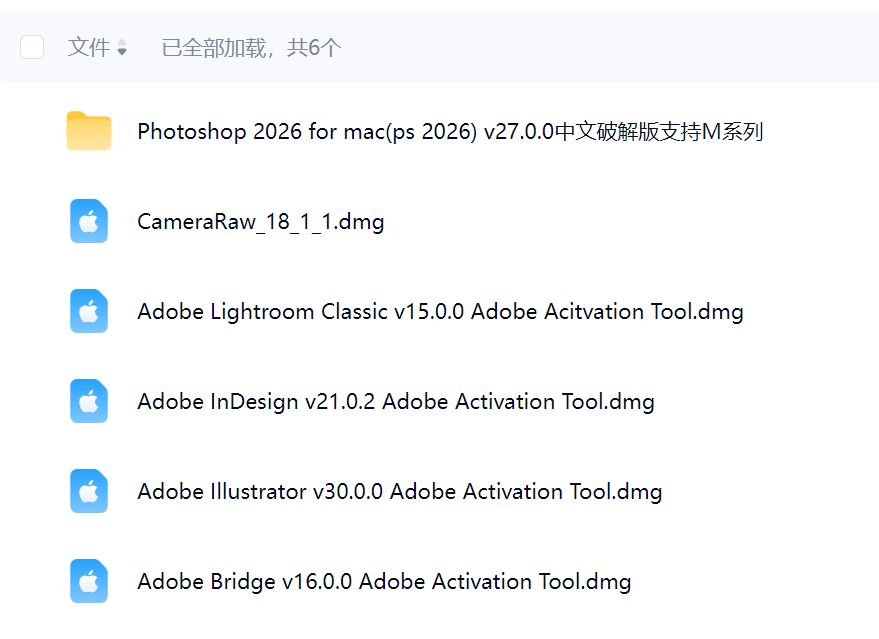Open the Photoshop 2026 folder icon

[x=89, y=132]
